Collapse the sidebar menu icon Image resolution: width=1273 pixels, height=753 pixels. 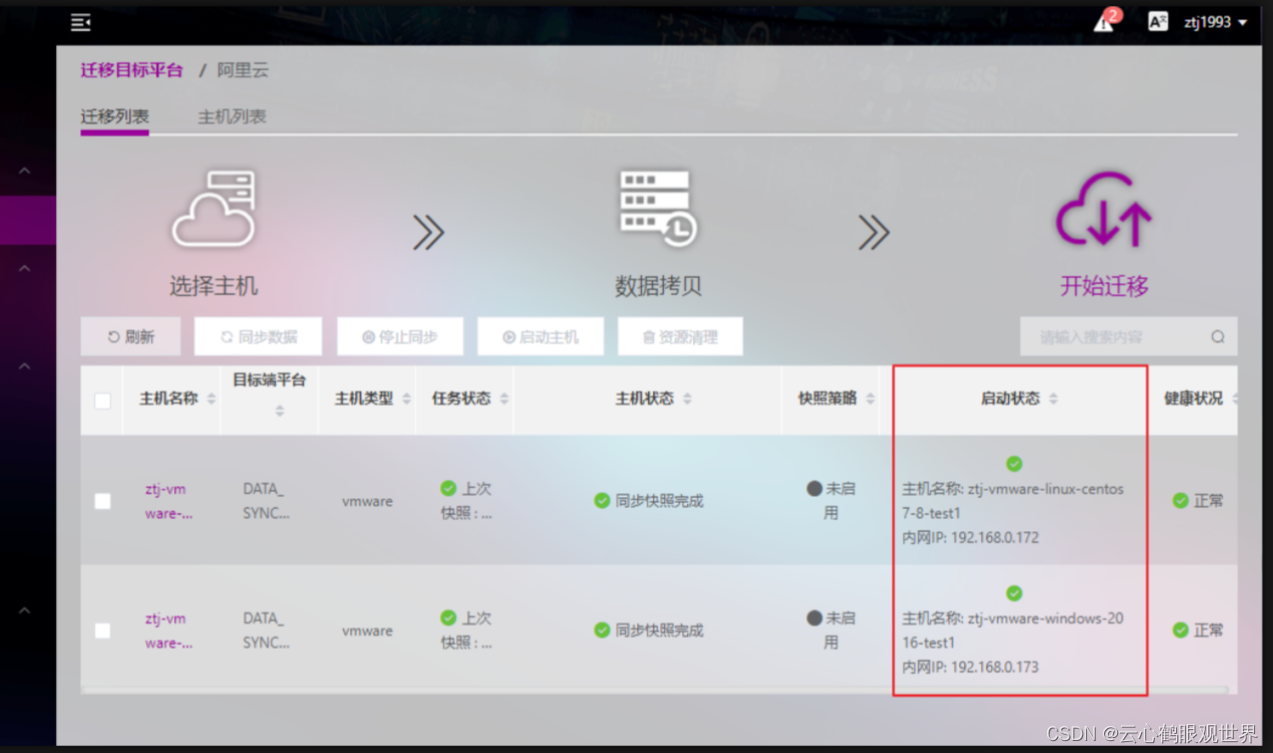(x=81, y=22)
